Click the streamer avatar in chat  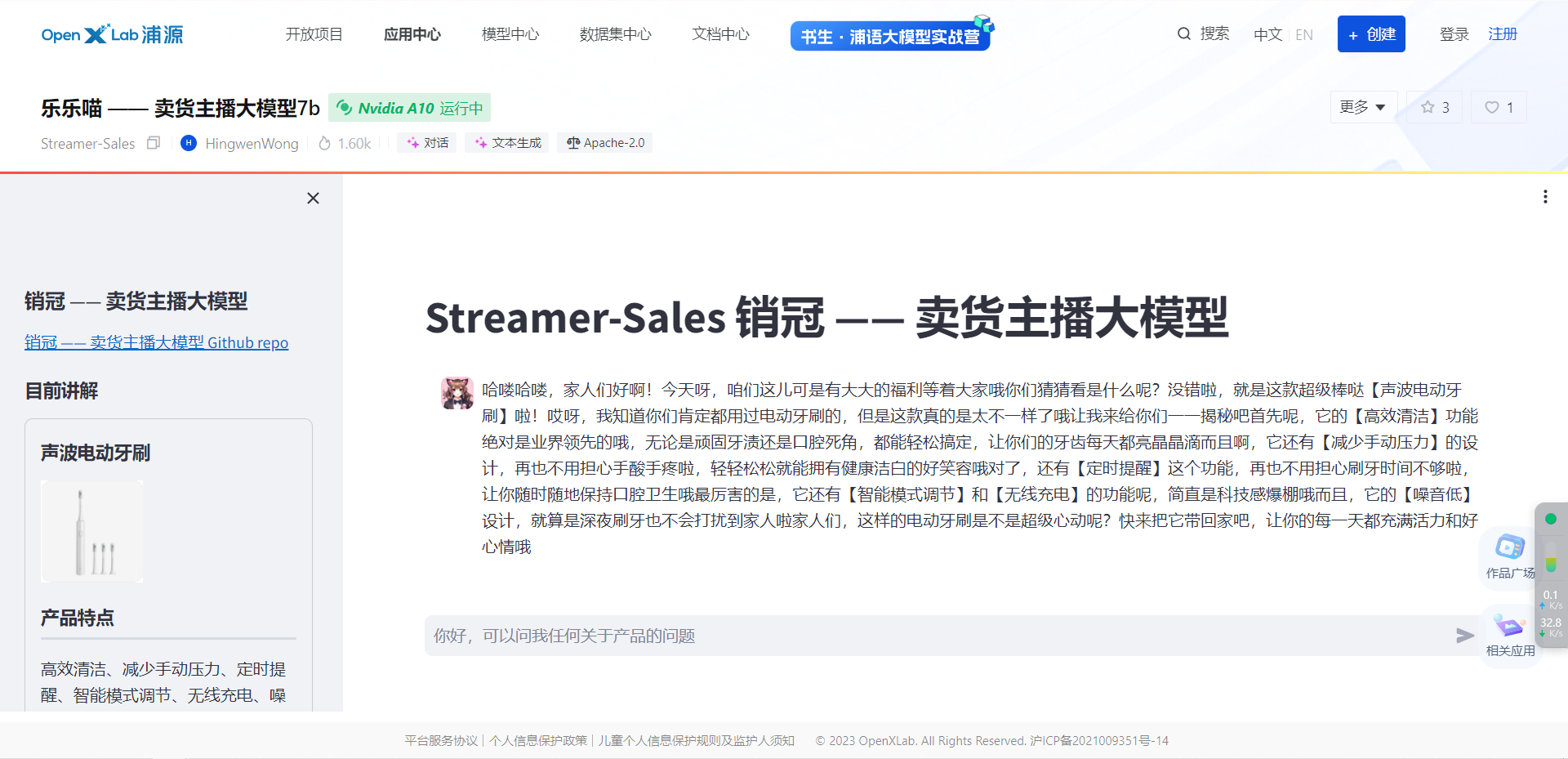tap(457, 393)
